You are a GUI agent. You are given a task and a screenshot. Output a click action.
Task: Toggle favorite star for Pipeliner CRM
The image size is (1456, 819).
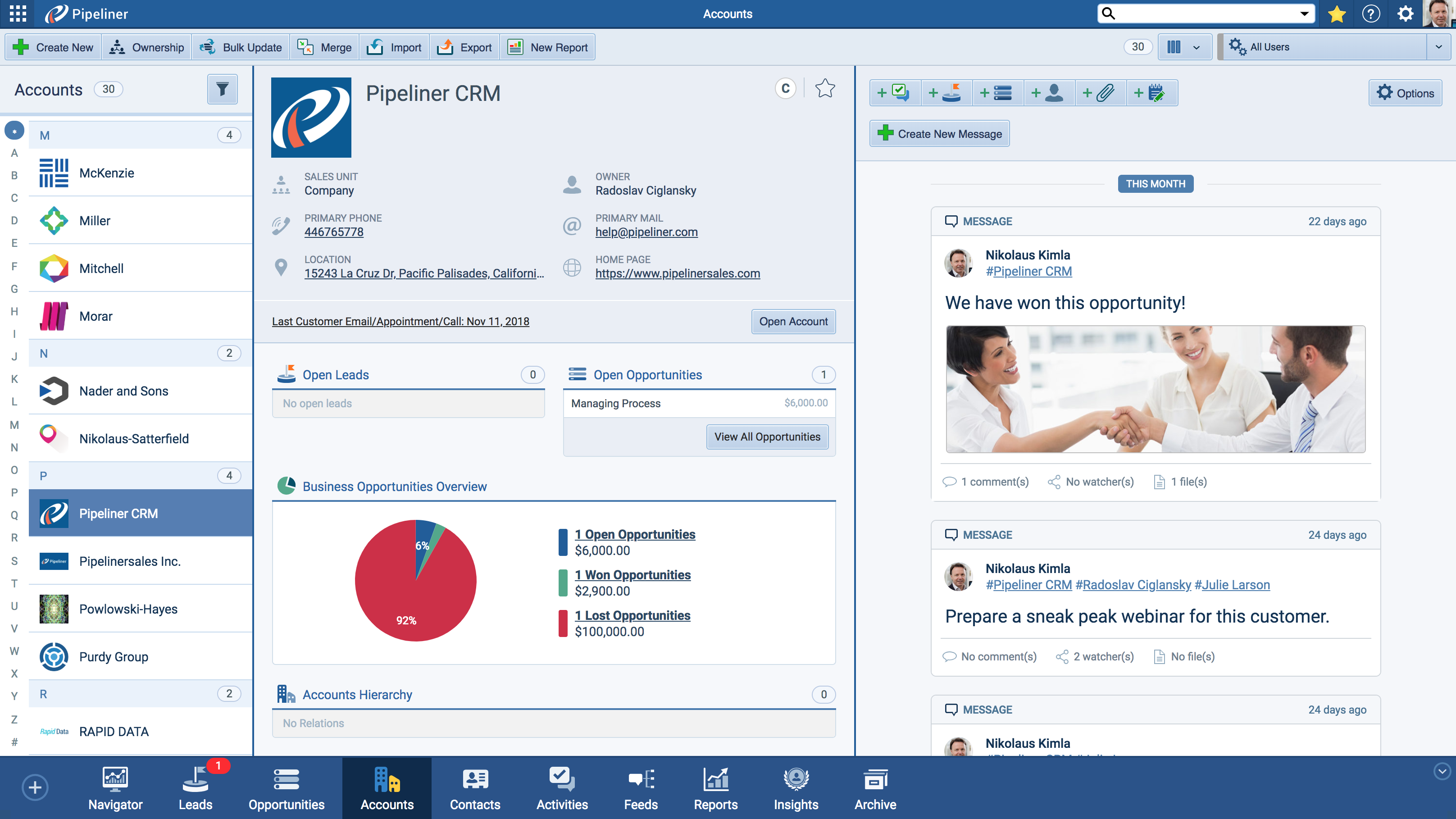click(825, 88)
